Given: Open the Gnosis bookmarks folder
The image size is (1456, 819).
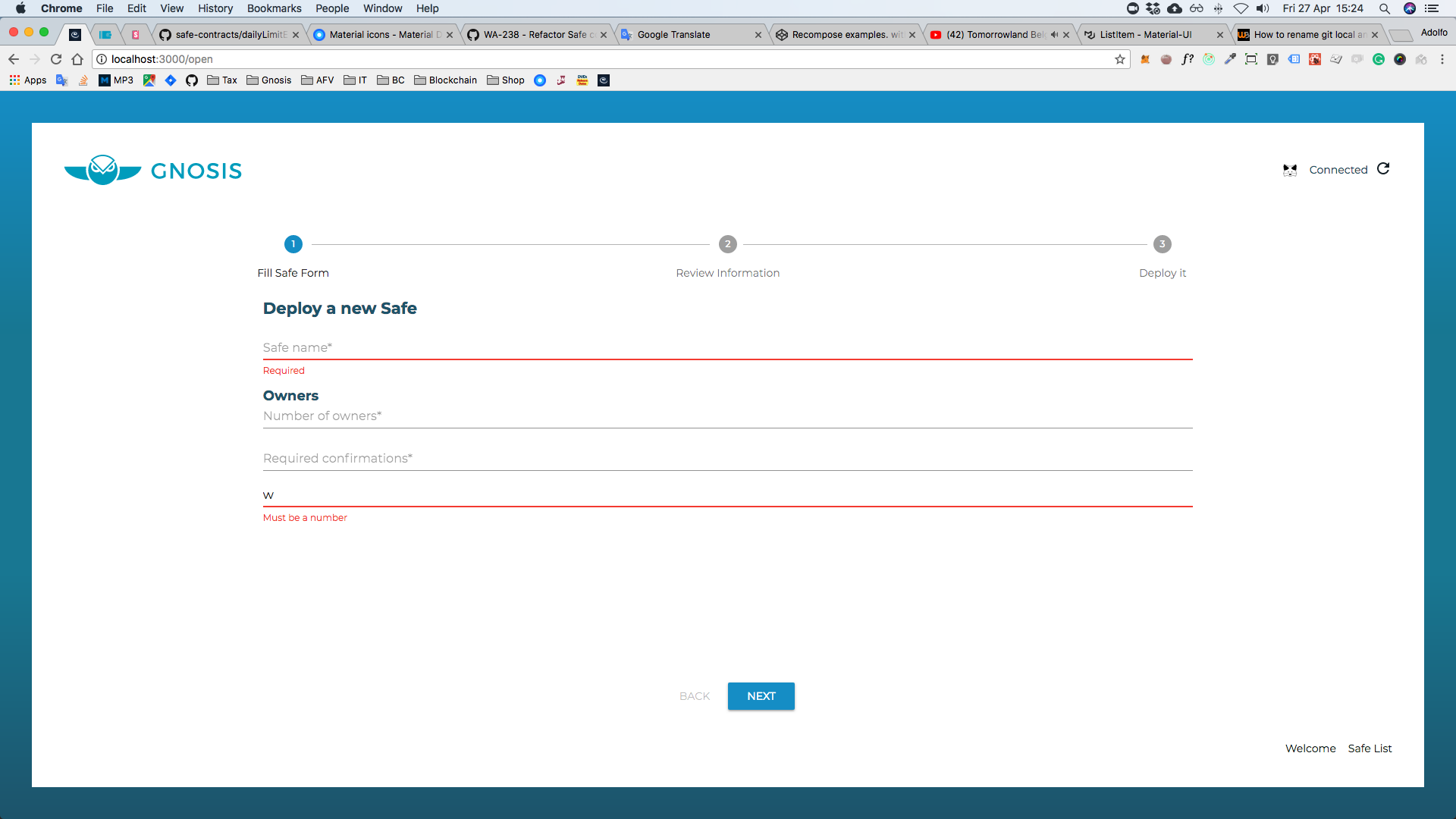Looking at the screenshot, I should click(x=269, y=80).
